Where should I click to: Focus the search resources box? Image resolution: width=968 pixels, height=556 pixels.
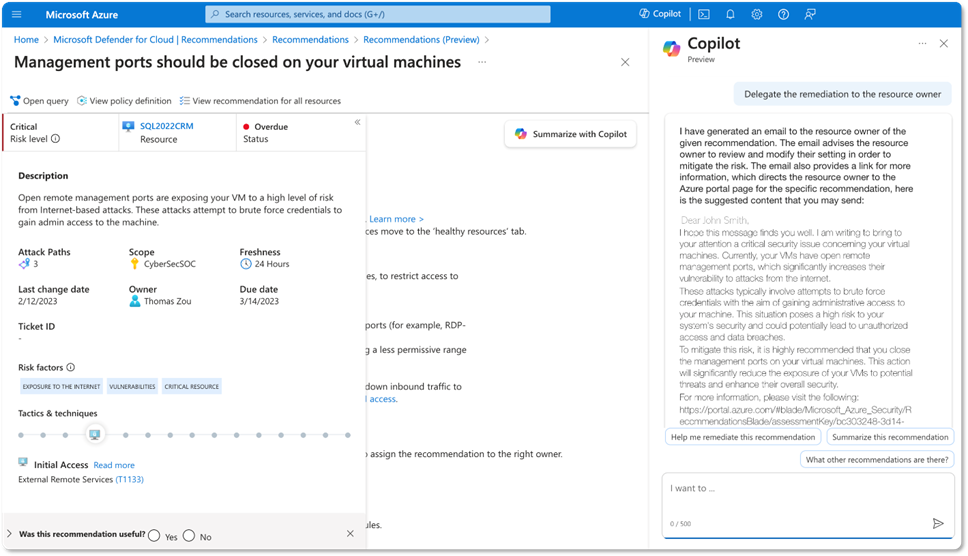coord(378,14)
